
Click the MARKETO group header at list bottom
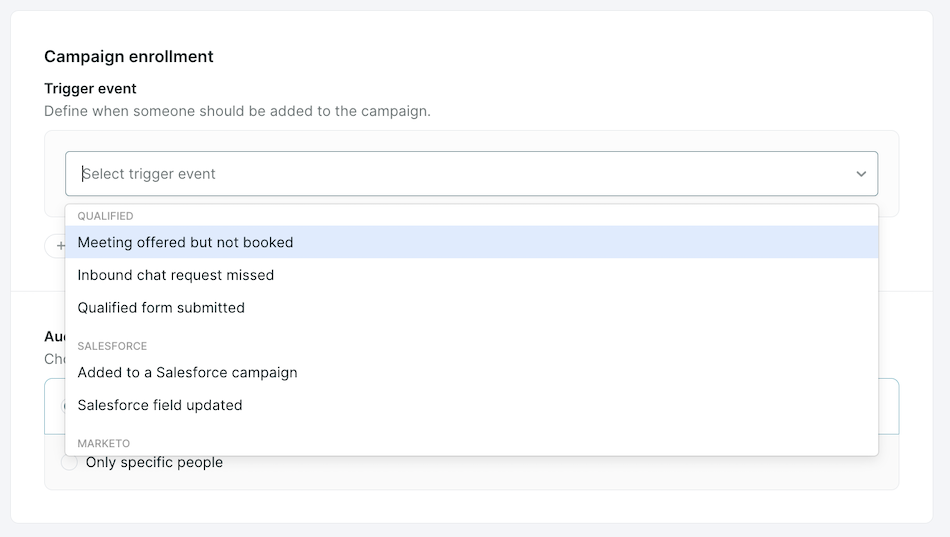point(104,444)
